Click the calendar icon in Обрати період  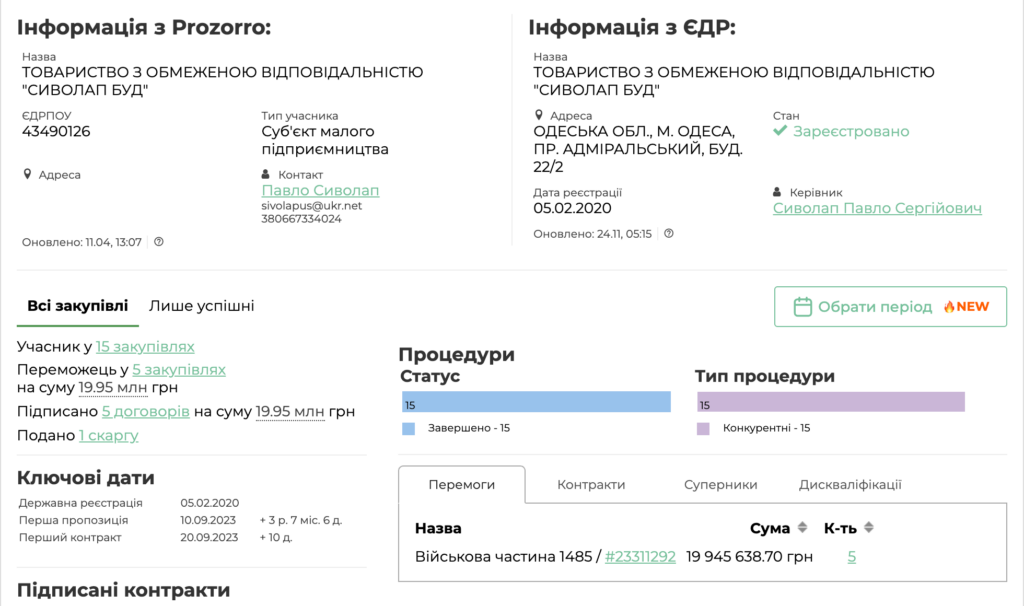[802, 307]
